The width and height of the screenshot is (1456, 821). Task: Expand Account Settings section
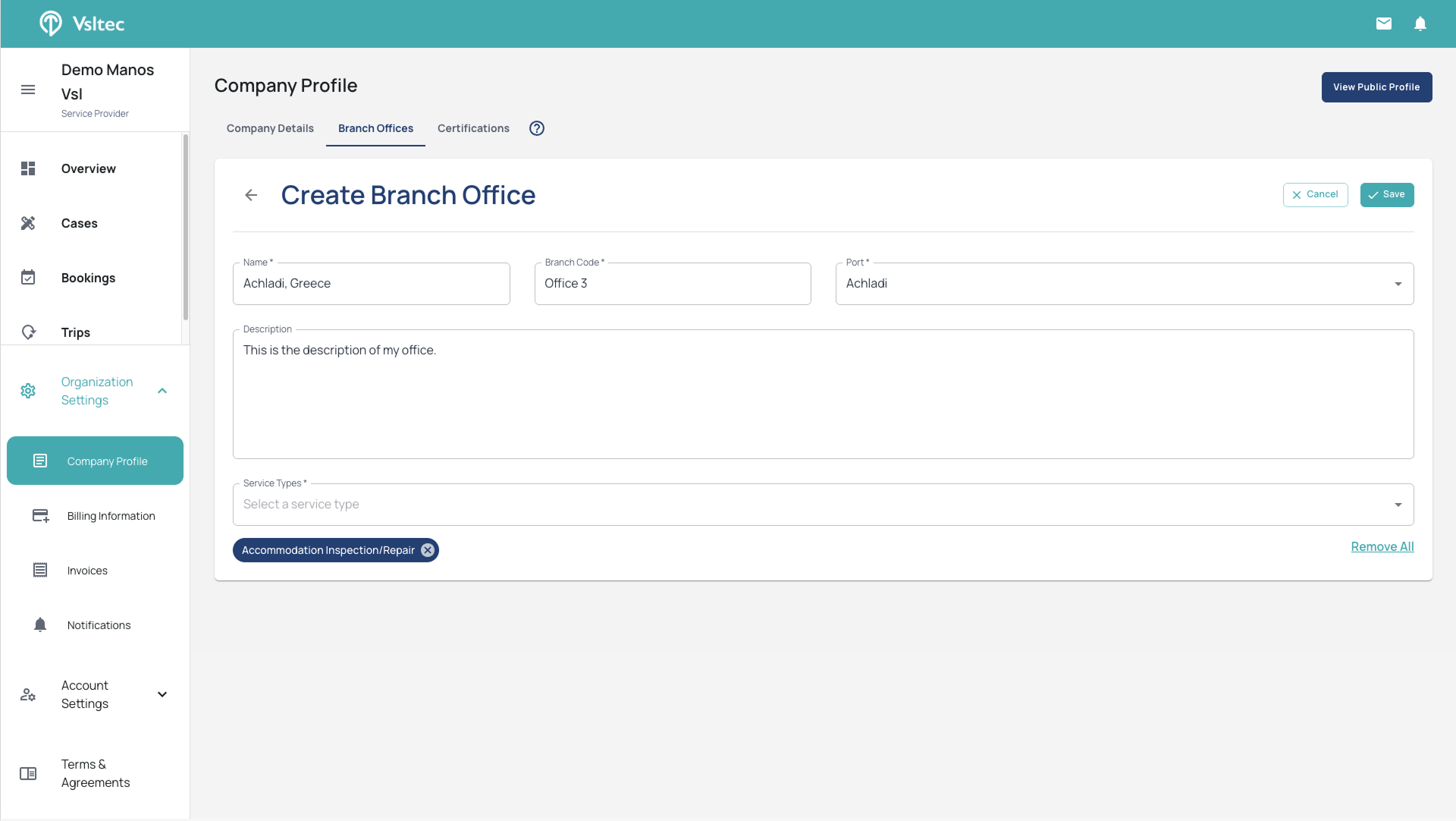(162, 694)
